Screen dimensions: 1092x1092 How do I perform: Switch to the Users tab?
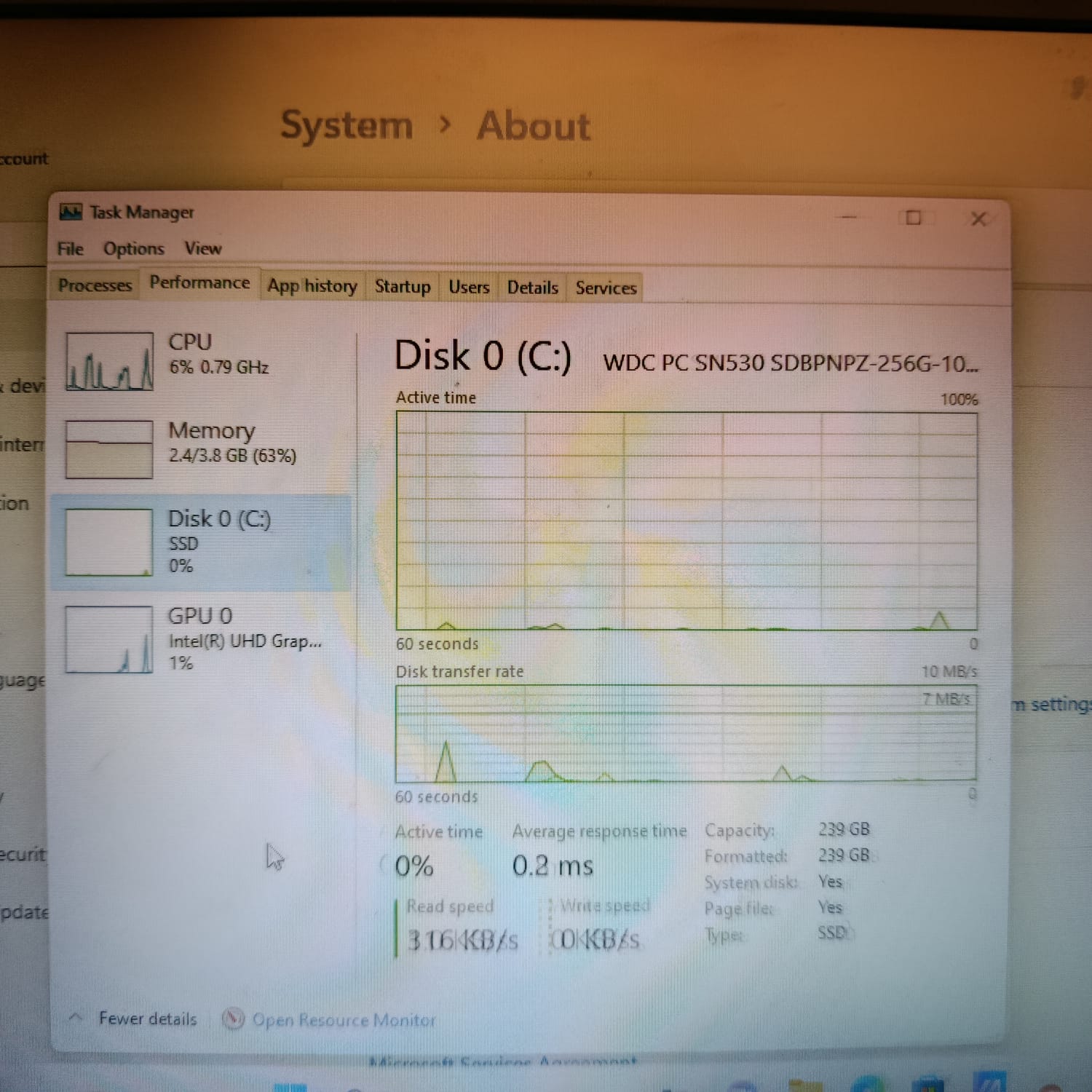pos(469,288)
